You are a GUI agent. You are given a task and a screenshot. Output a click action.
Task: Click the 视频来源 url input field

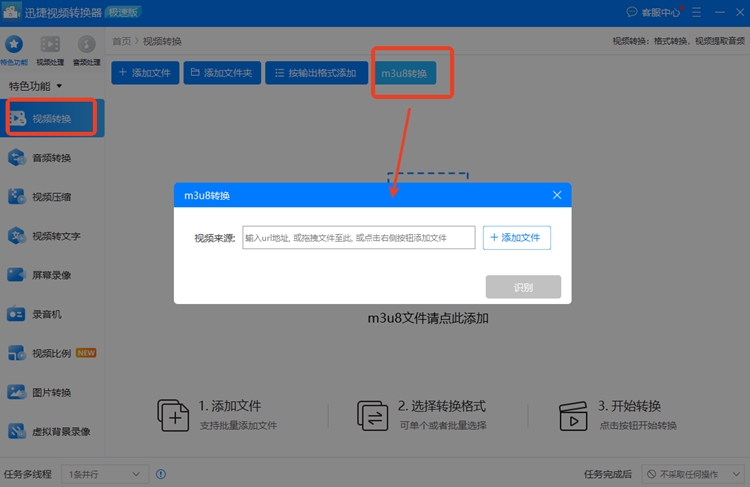coord(359,238)
